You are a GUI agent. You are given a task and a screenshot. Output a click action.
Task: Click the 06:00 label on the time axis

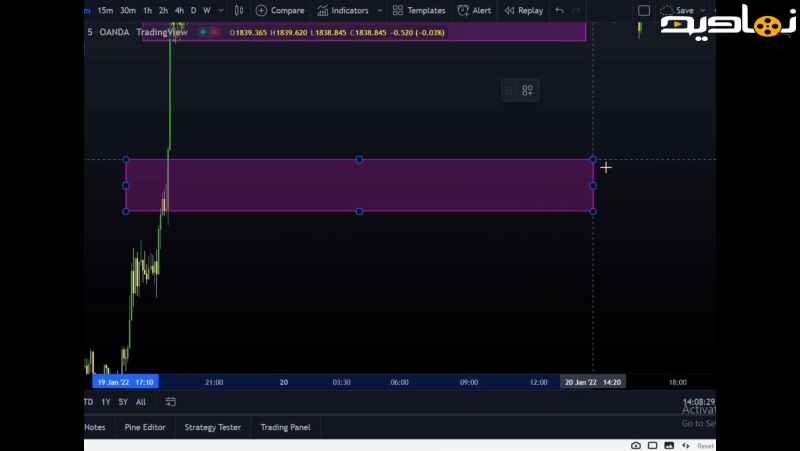click(x=399, y=382)
